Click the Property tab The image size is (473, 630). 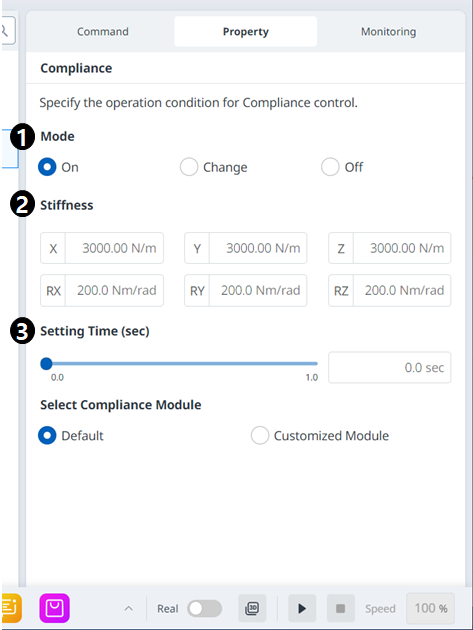pyautogui.click(x=246, y=31)
